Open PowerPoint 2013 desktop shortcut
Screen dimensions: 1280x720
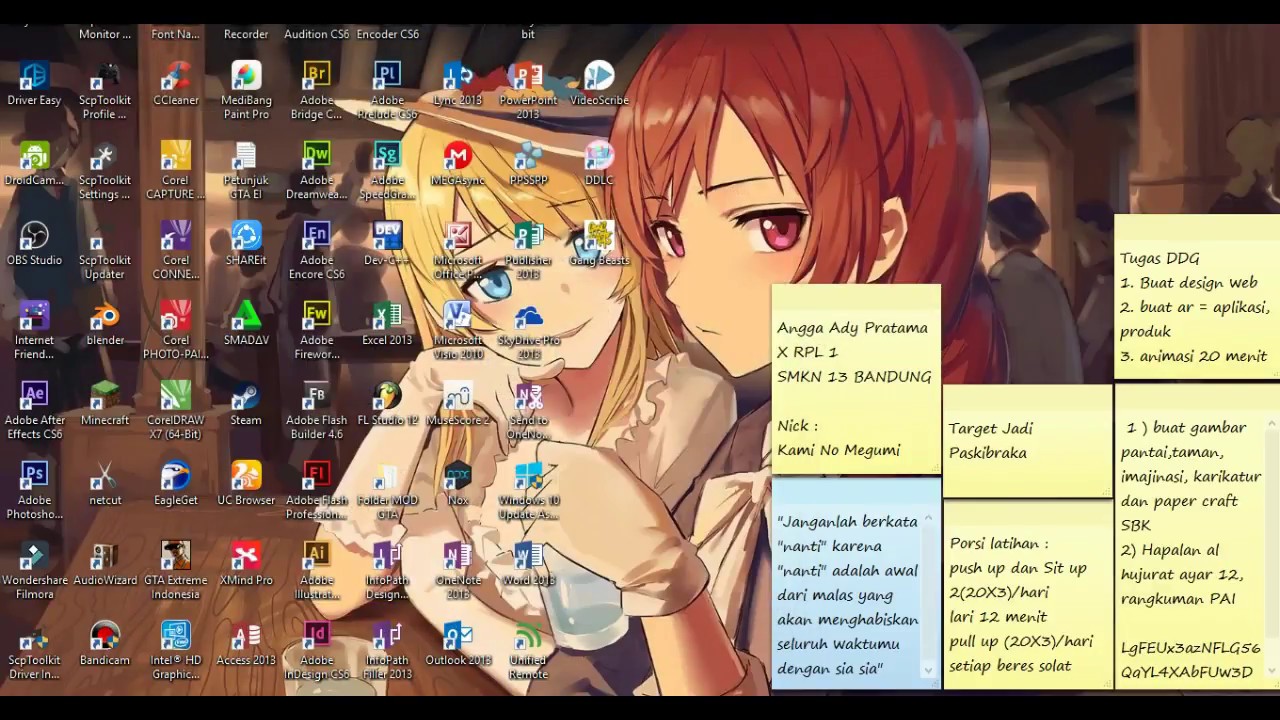point(528,91)
